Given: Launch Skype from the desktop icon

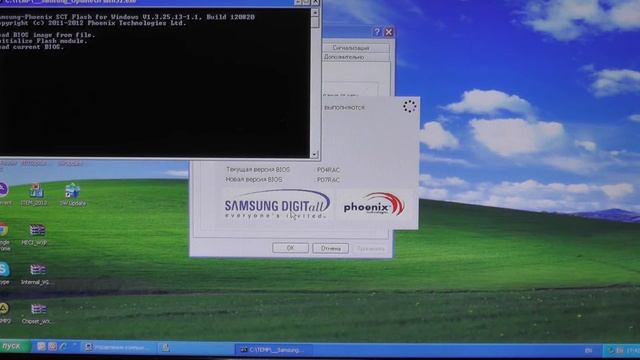Looking at the screenshot, I should [4, 273].
